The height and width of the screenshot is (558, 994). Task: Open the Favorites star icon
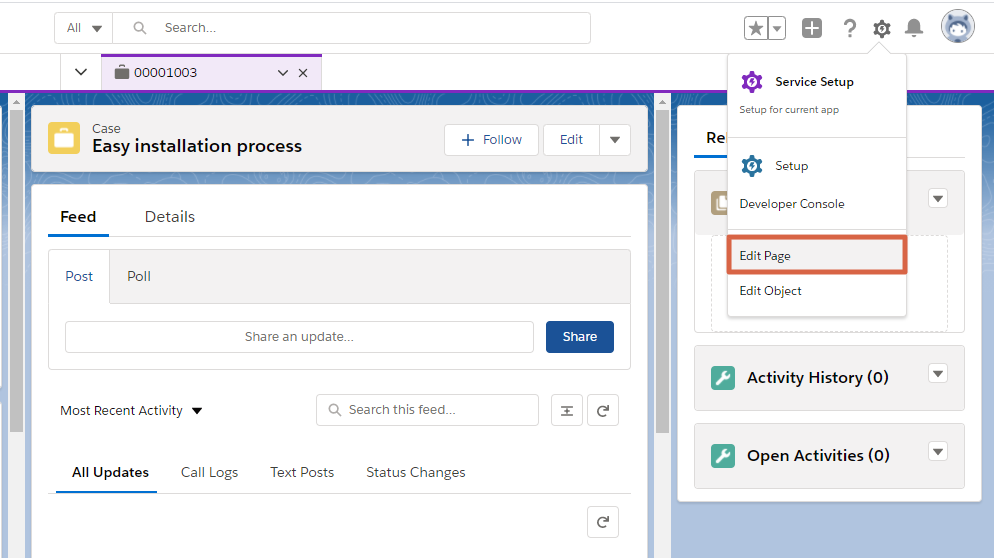(x=756, y=28)
